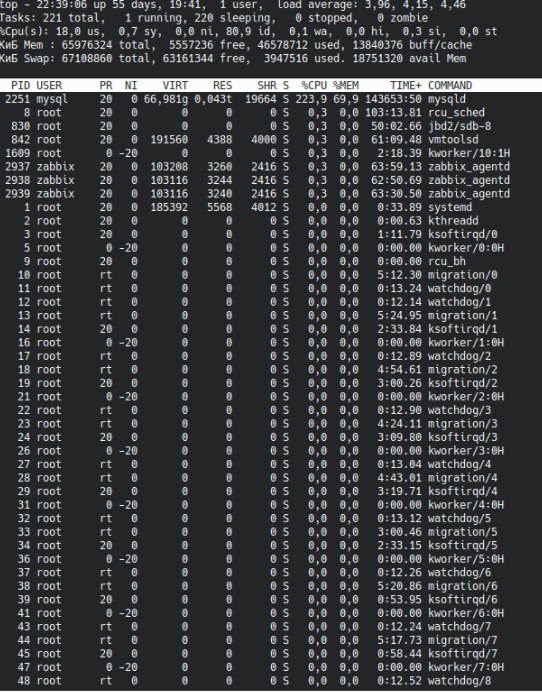Click the migration/6 process name
This screenshot has width=542, height=692.
463,586
